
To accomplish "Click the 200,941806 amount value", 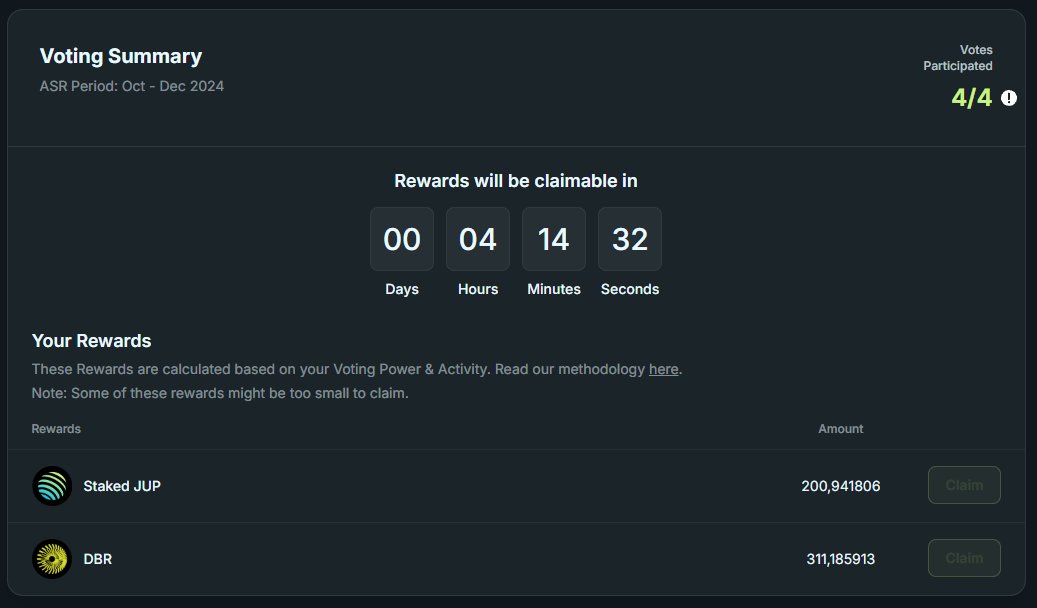I will [841, 486].
